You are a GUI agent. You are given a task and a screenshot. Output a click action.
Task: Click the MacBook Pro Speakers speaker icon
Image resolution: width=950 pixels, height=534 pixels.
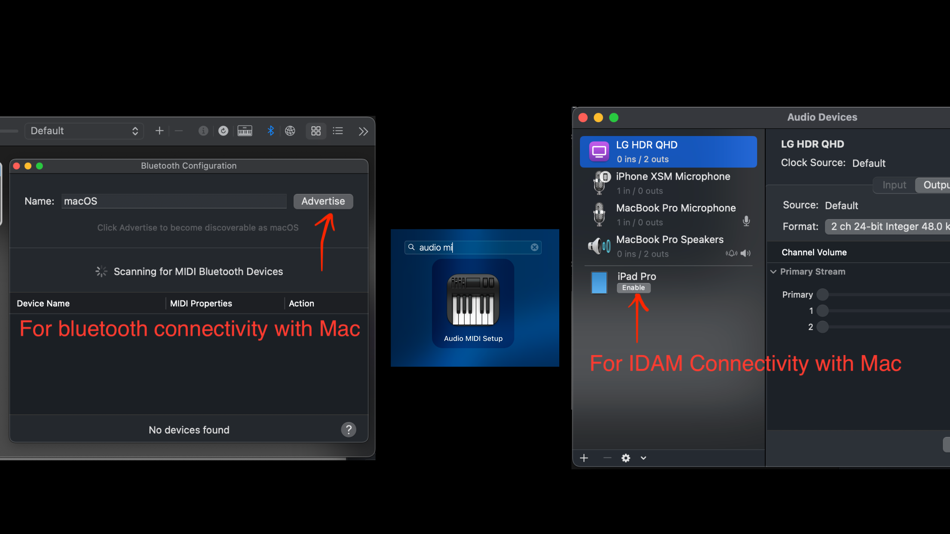coord(599,246)
